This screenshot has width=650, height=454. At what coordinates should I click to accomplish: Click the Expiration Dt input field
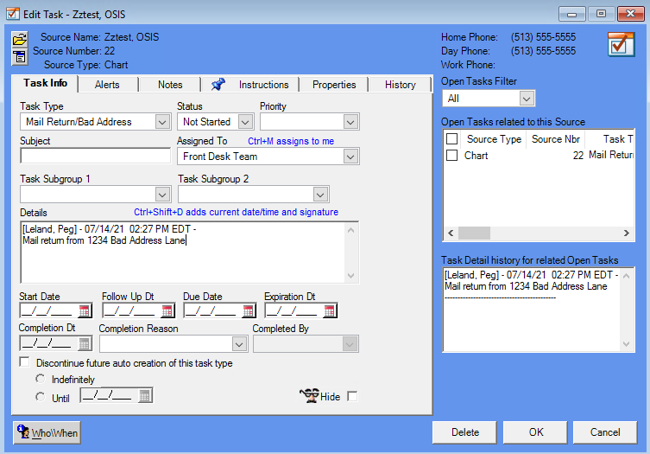pos(294,311)
